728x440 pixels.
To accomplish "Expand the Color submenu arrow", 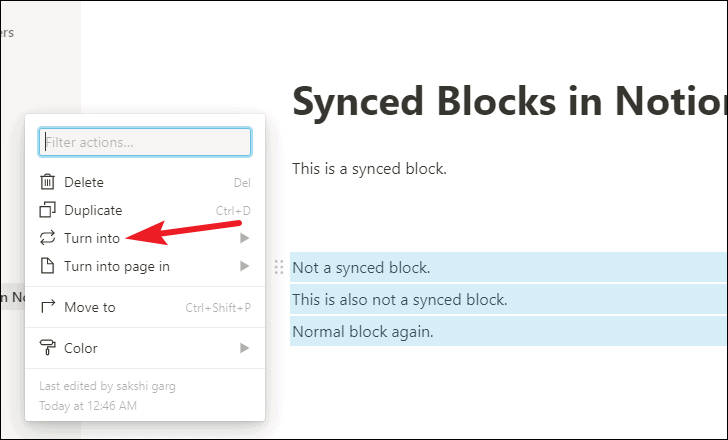I will click(244, 348).
